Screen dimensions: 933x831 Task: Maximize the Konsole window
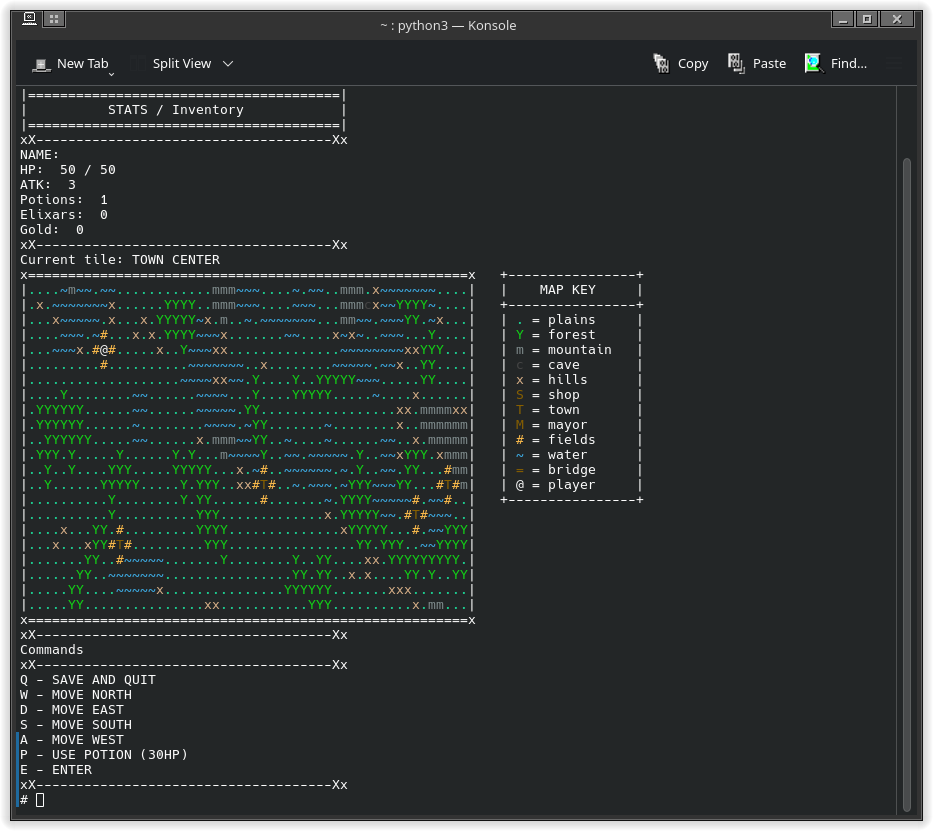[x=867, y=19]
